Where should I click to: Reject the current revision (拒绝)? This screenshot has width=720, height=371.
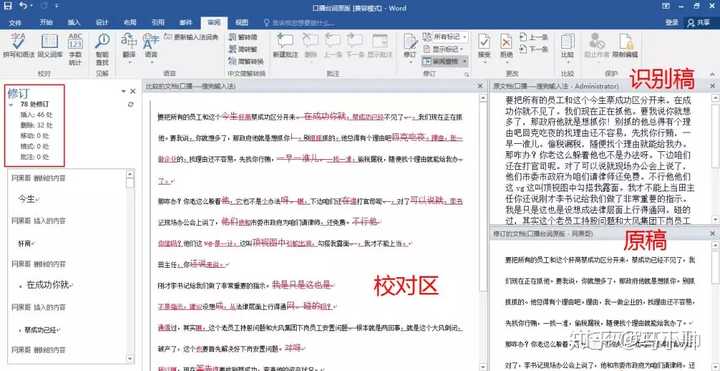pos(506,46)
